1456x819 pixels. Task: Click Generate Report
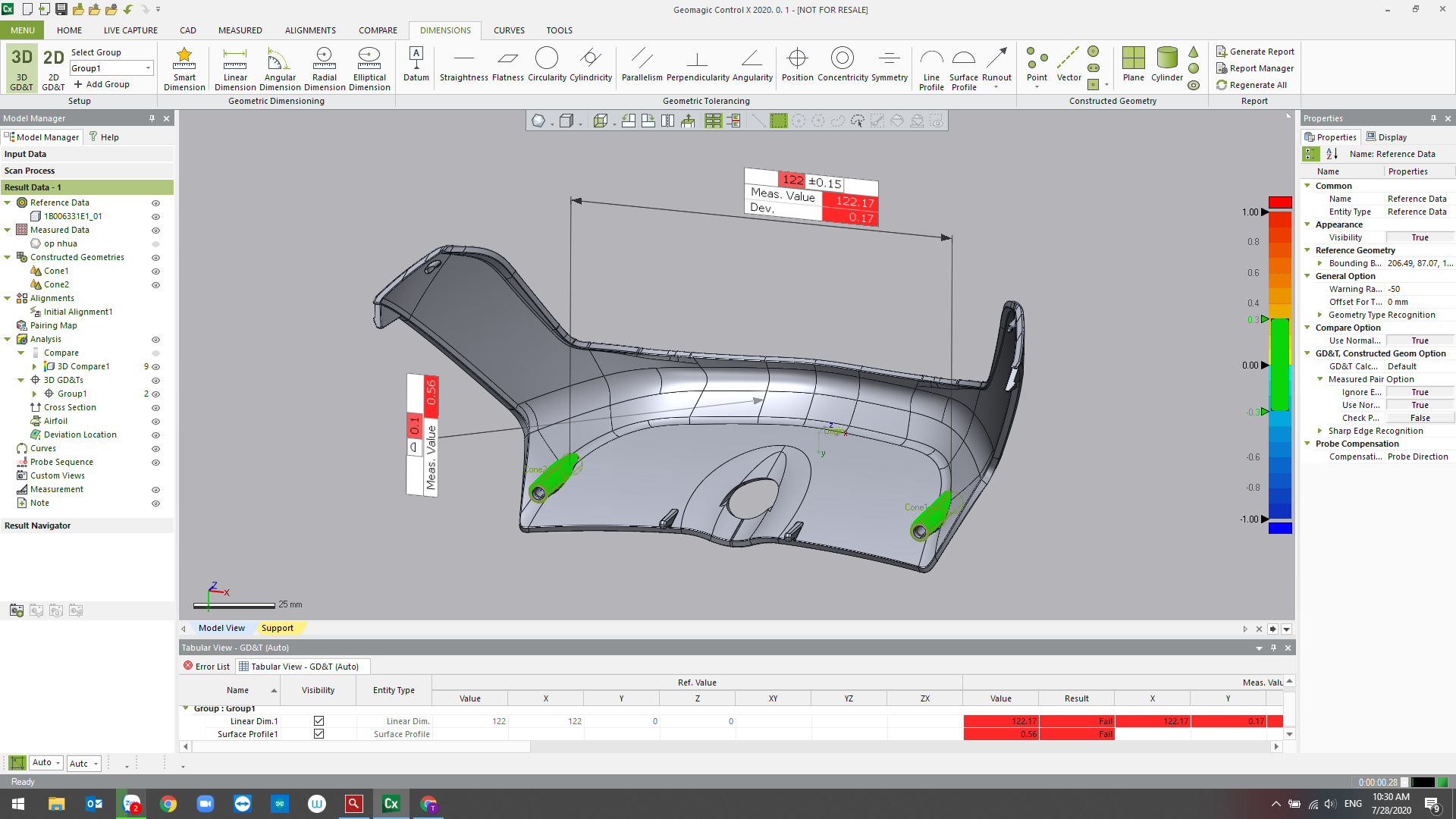(x=1255, y=52)
